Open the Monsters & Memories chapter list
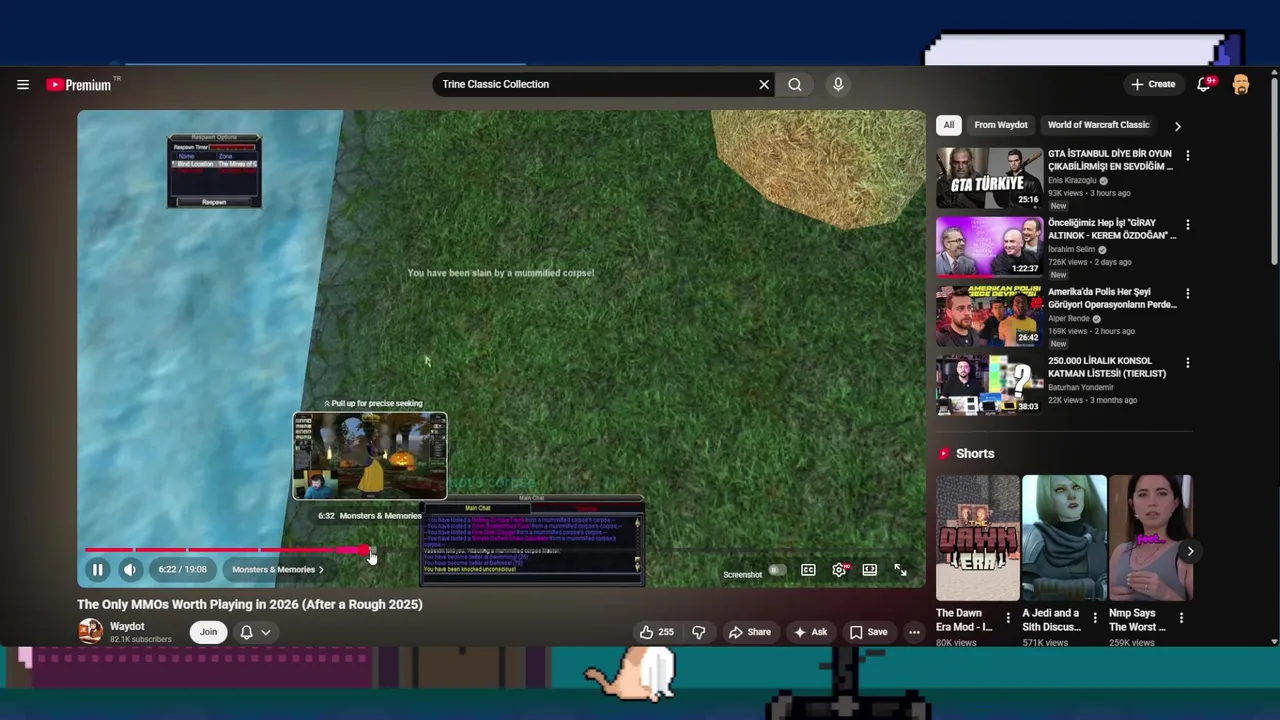The width and height of the screenshot is (1280, 720). pyautogui.click(x=278, y=570)
